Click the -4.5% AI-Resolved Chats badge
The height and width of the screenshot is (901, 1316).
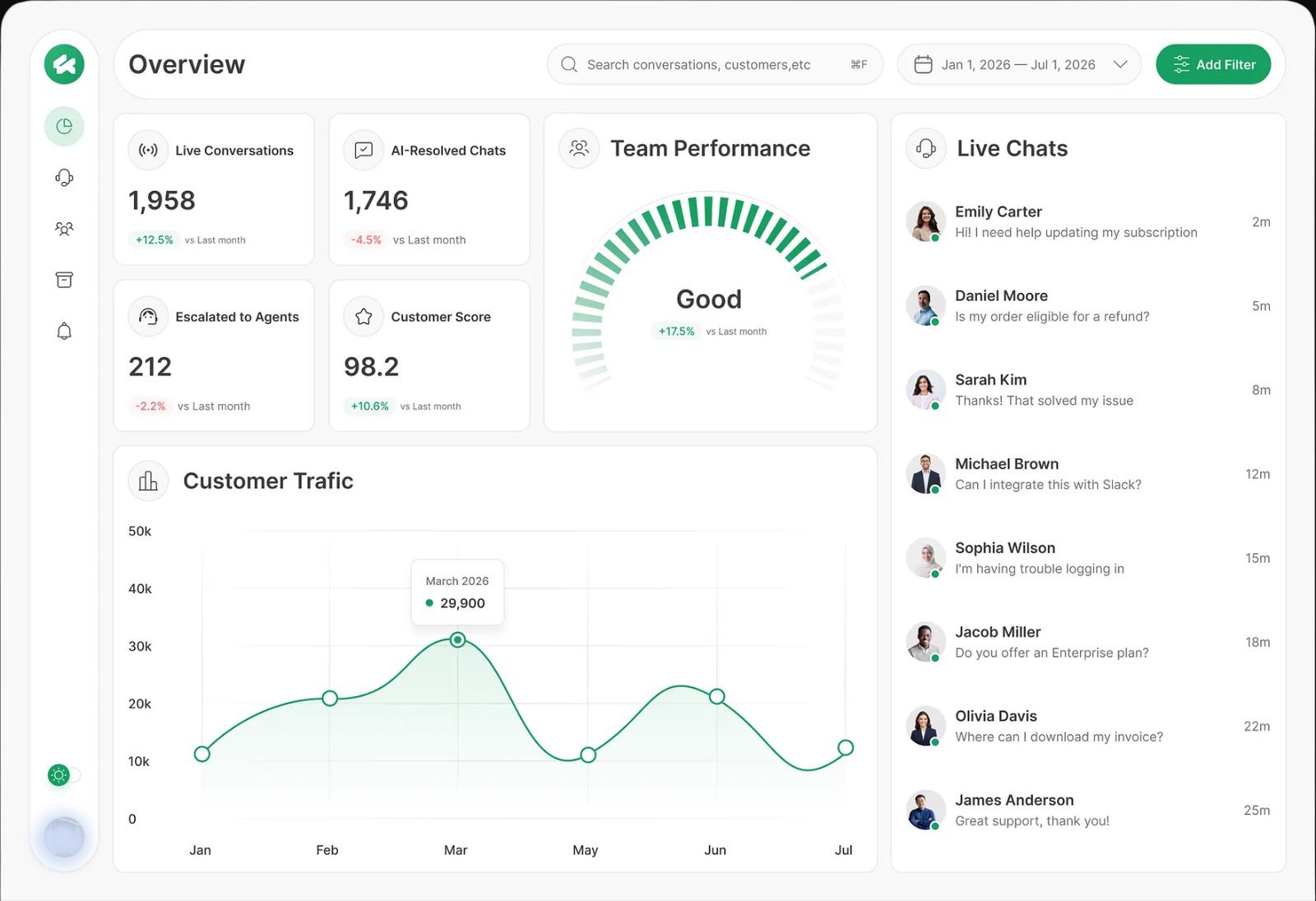pyautogui.click(x=366, y=239)
